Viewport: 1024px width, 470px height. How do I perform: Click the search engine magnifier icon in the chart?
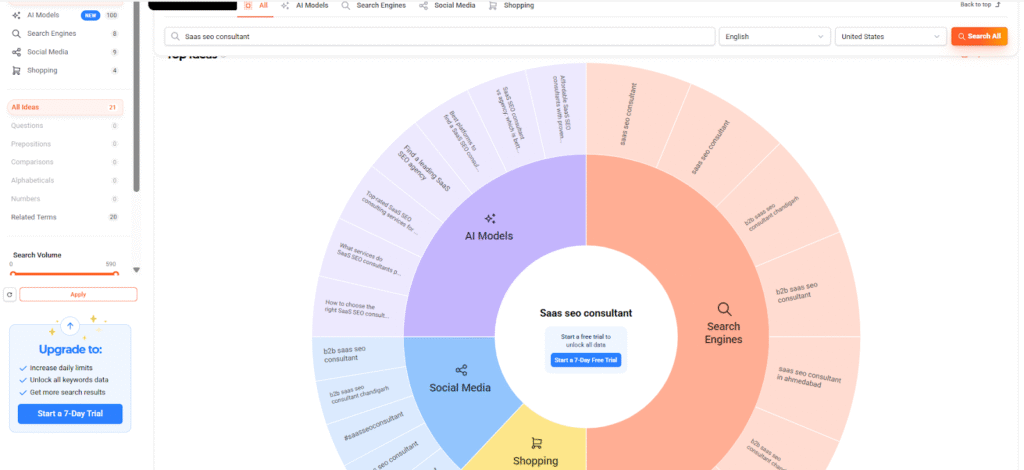coord(724,309)
